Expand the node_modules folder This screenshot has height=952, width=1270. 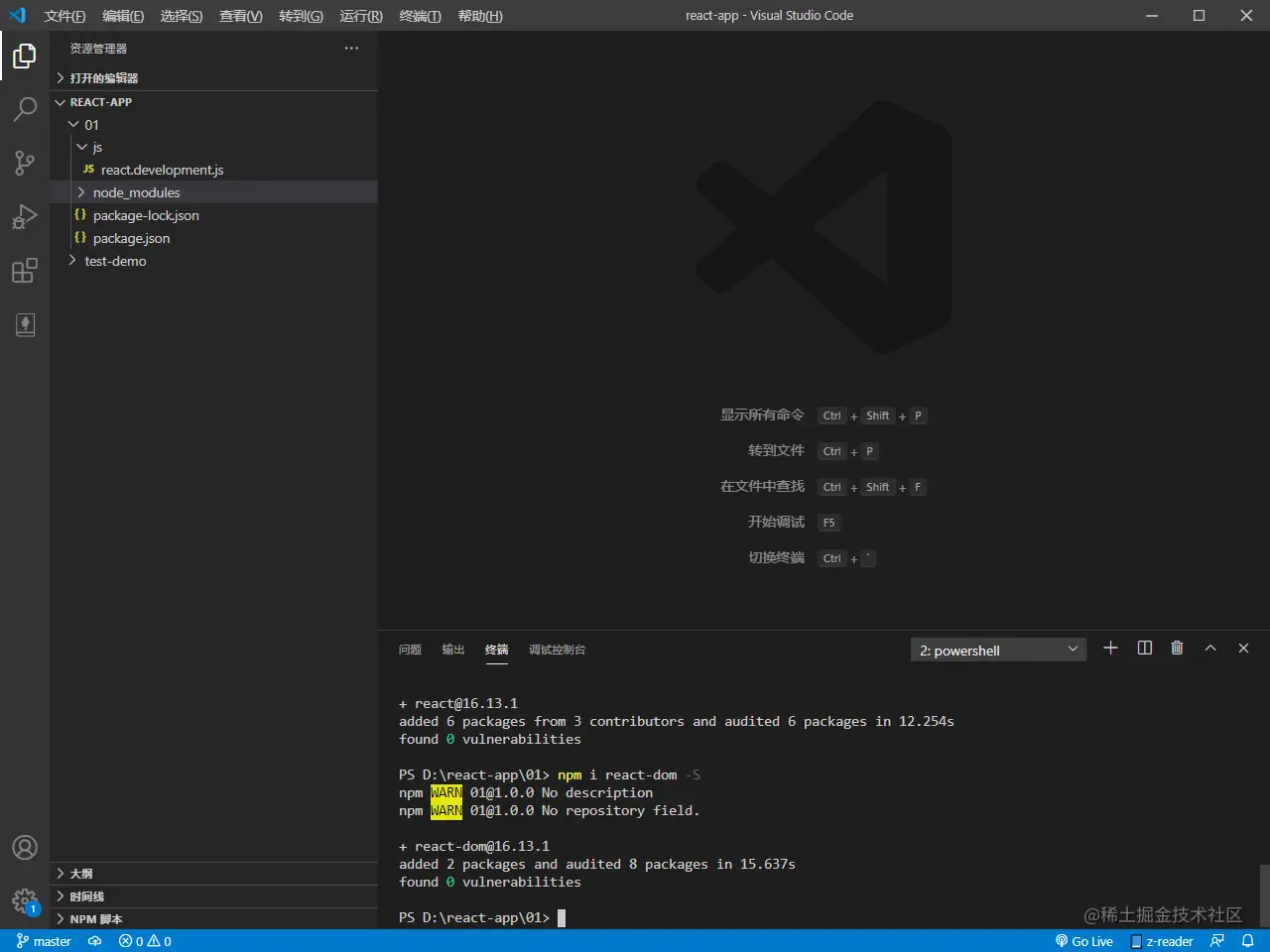click(x=213, y=192)
